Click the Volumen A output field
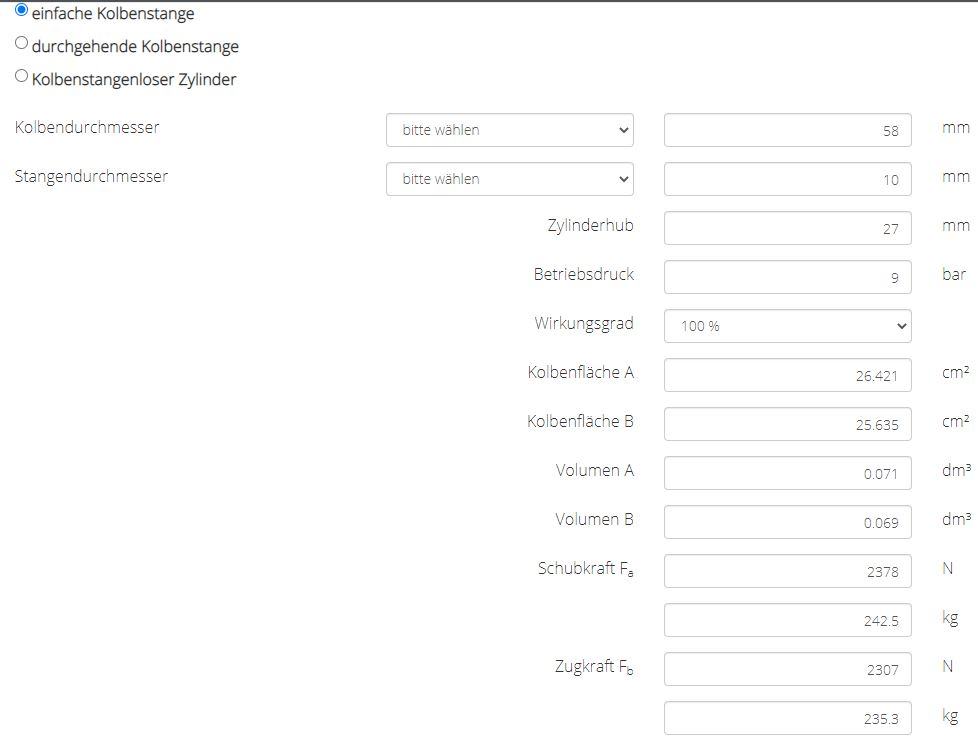 click(x=787, y=473)
